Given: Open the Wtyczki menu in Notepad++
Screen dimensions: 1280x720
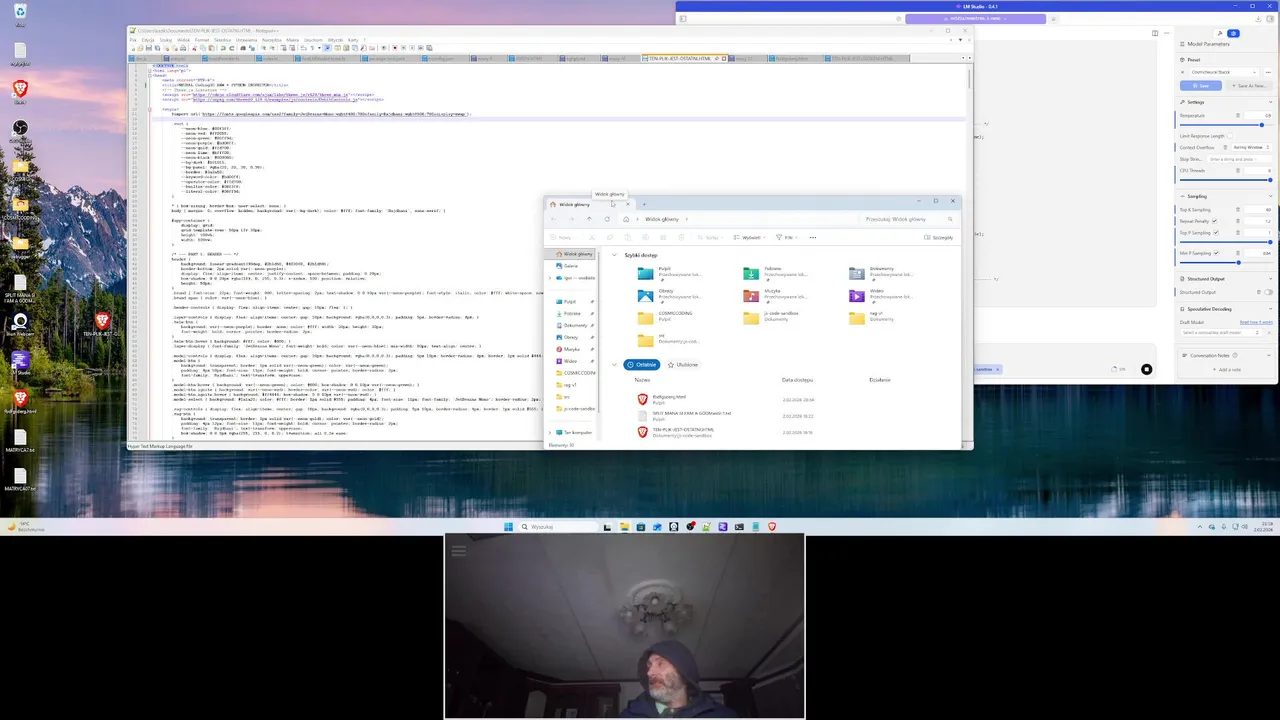Looking at the screenshot, I should pyautogui.click(x=335, y=40).
